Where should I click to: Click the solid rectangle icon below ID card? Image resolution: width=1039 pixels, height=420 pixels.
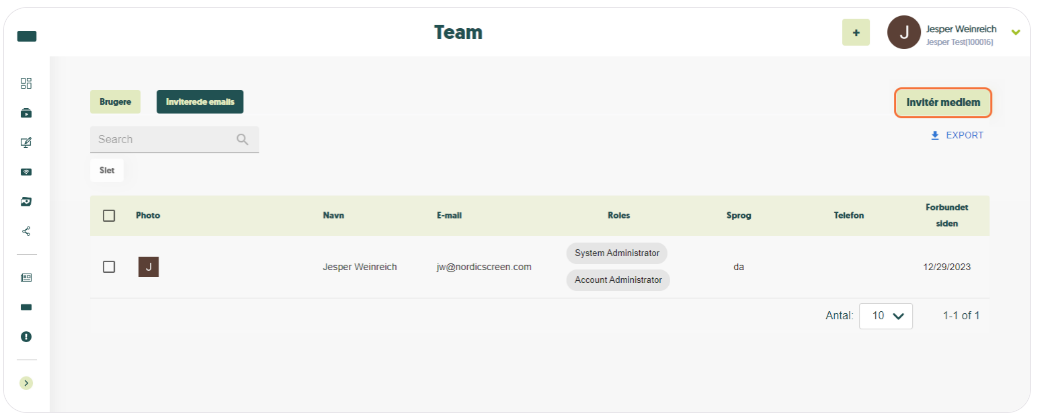[27, 307]
